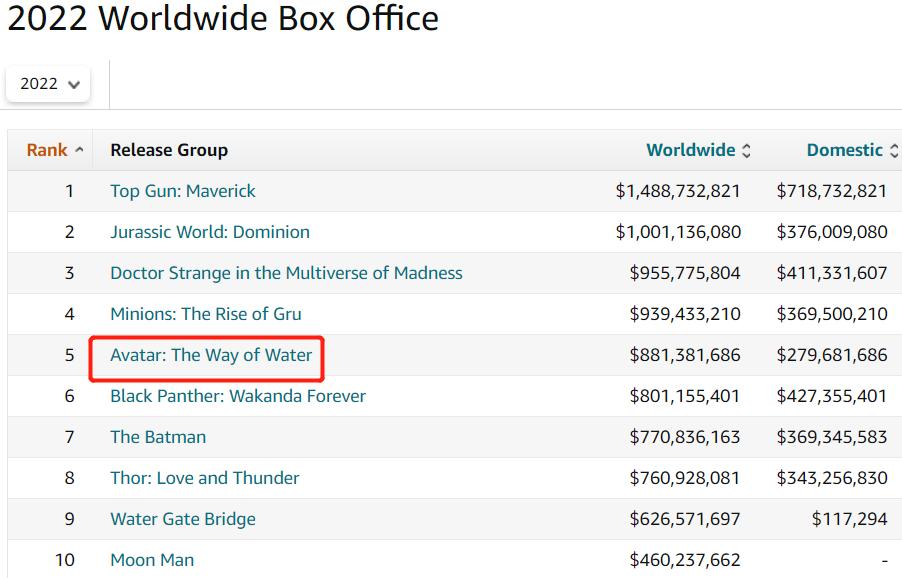Open Water Gate Bridge page
The image size is (902, 578).
tap(183, 519)
